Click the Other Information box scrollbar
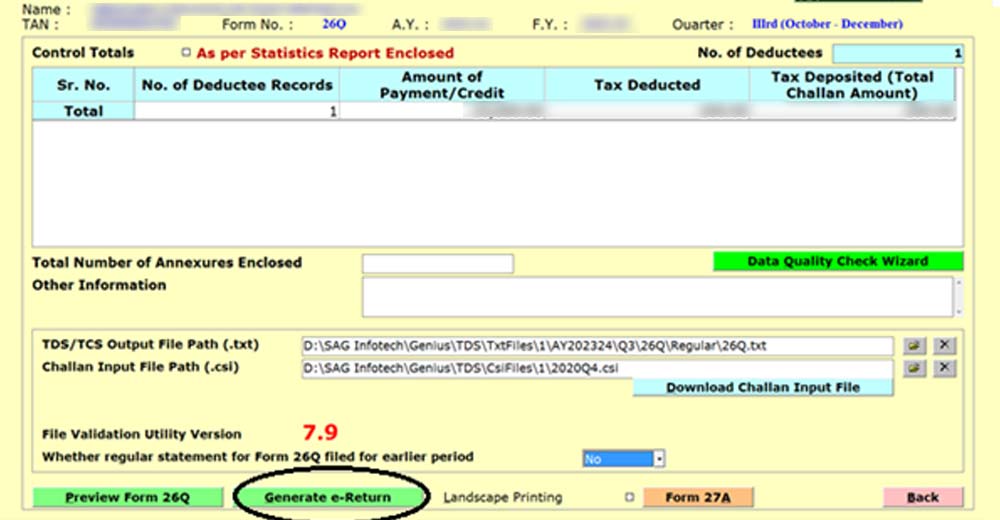Viewport: 1000px width, 520px height. pyautogui.click(x=958, y=297)
